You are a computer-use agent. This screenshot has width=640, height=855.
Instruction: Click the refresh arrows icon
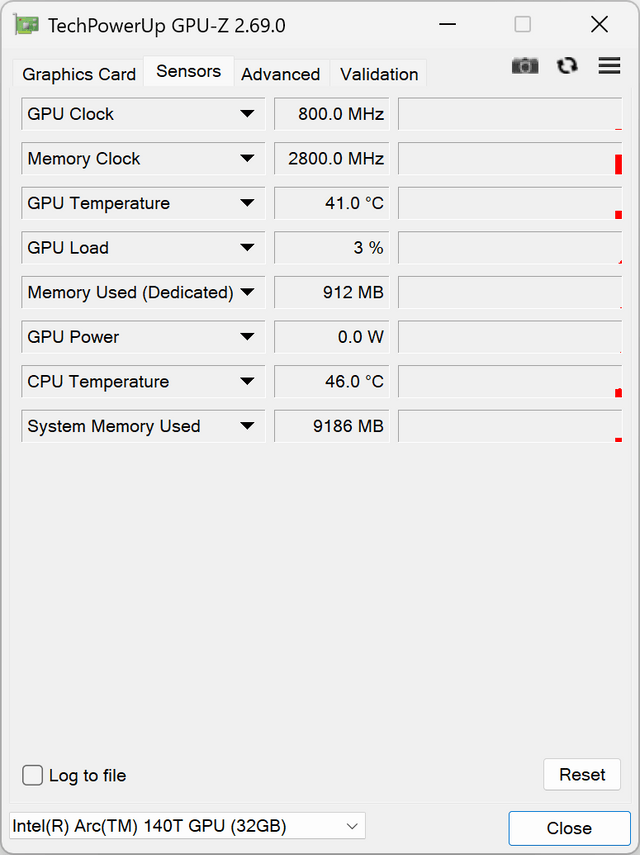(567, 65)
